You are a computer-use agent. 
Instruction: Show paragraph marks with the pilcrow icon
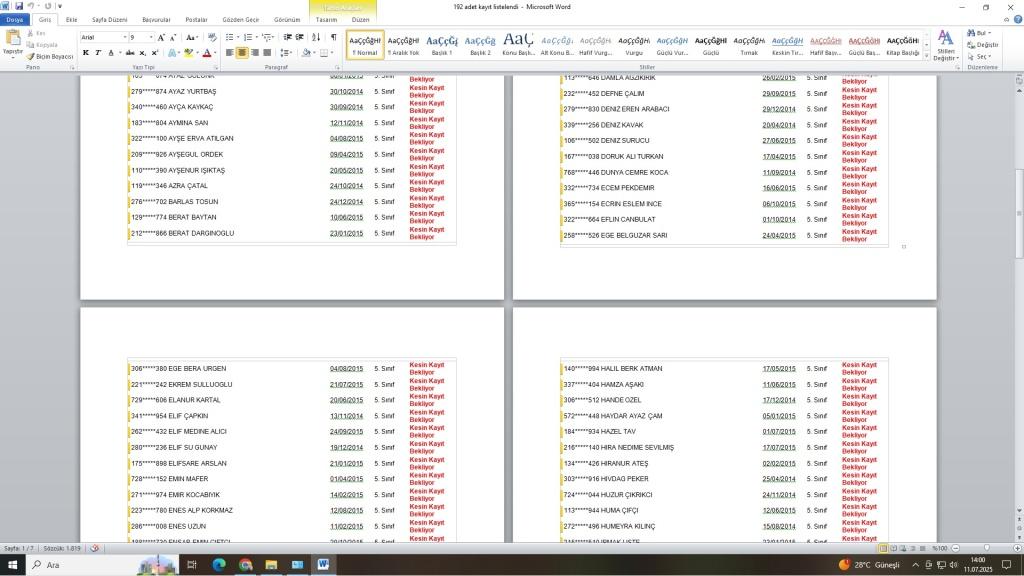pyautogui.click(x=333, y=37)
